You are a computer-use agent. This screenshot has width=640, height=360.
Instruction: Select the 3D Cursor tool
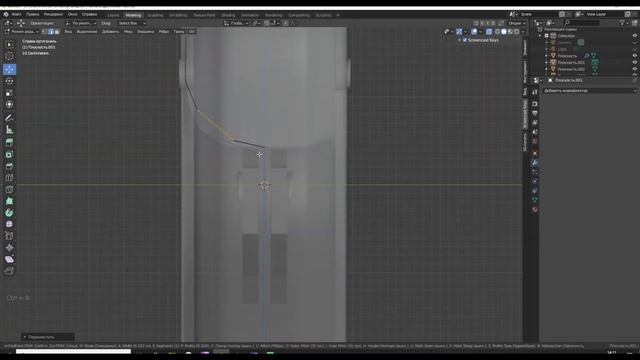[x=9, y=56]
